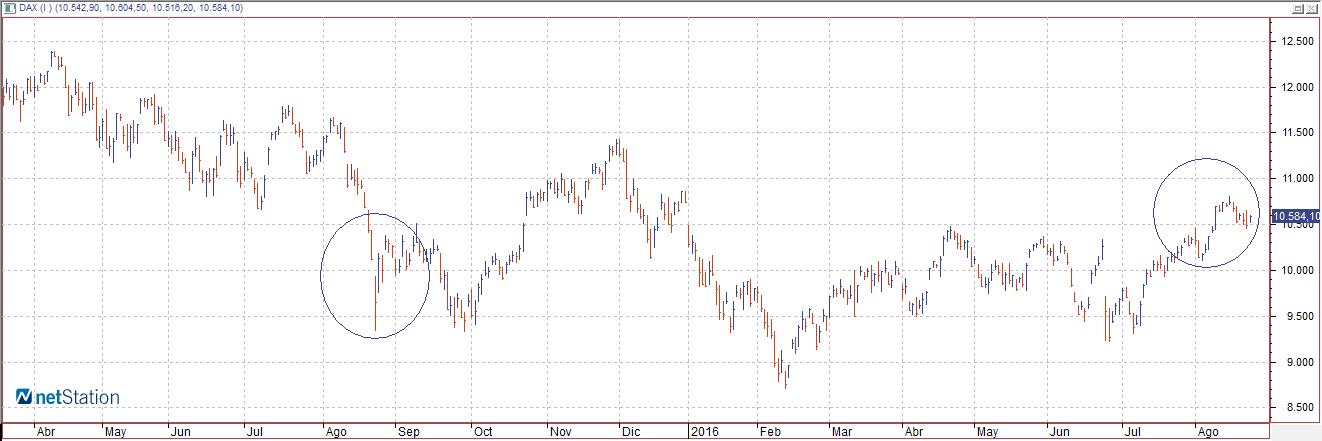Close the DAX chart window

pos(1313,7)
